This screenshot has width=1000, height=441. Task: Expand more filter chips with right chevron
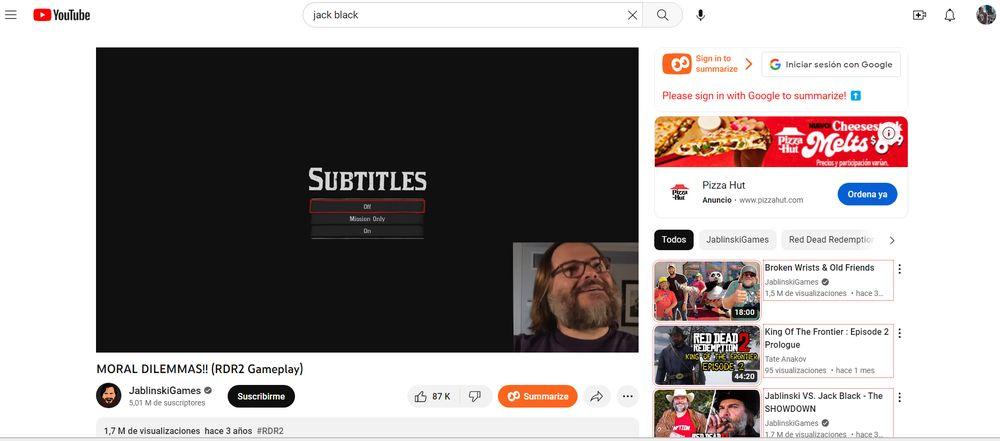tap(892, 241)
